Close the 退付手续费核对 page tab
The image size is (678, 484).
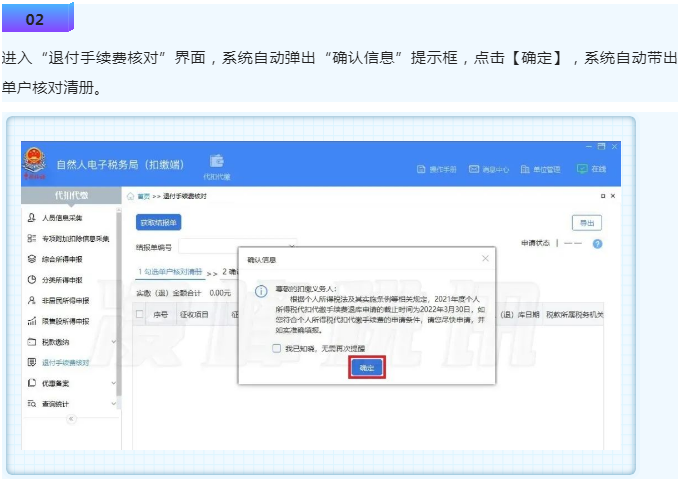(x=613, y=196)
